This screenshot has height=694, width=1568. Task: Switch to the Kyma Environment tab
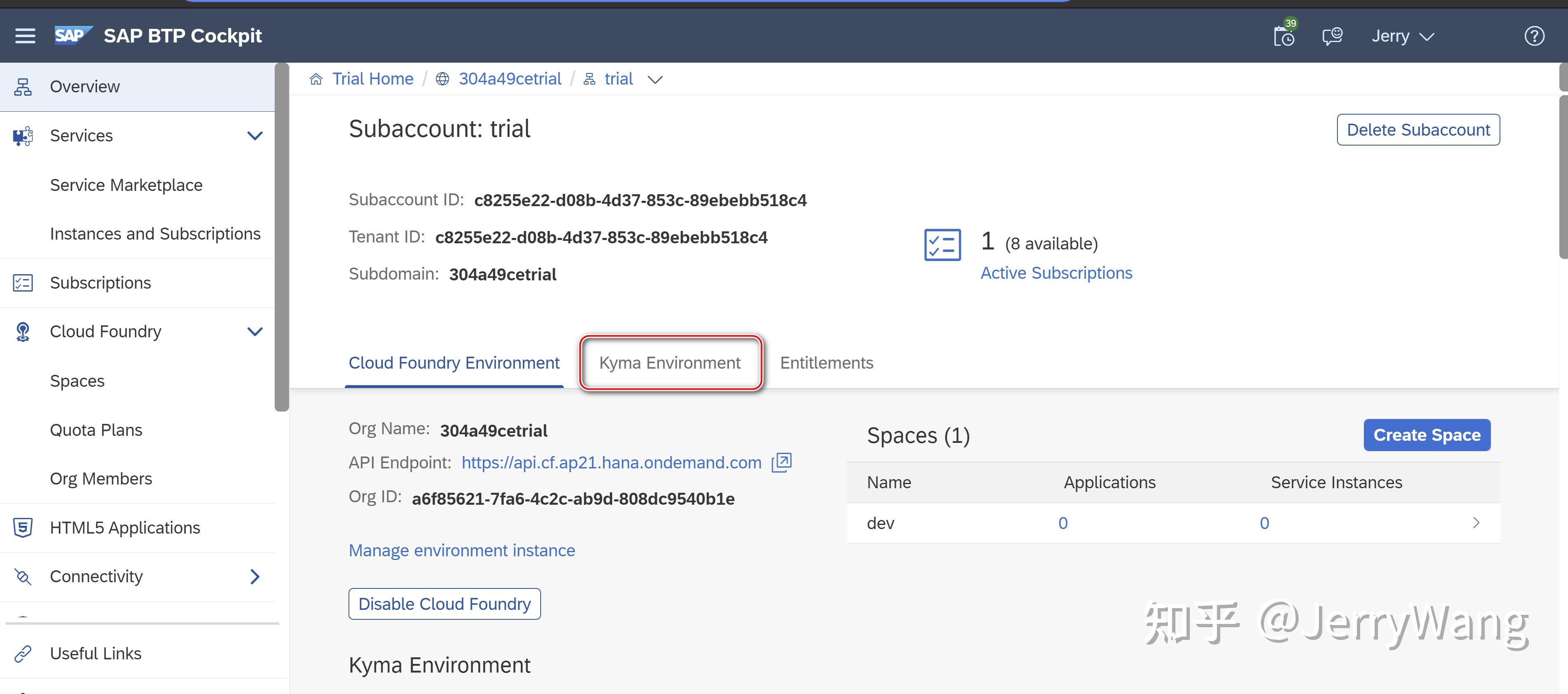tap(670, 362)
